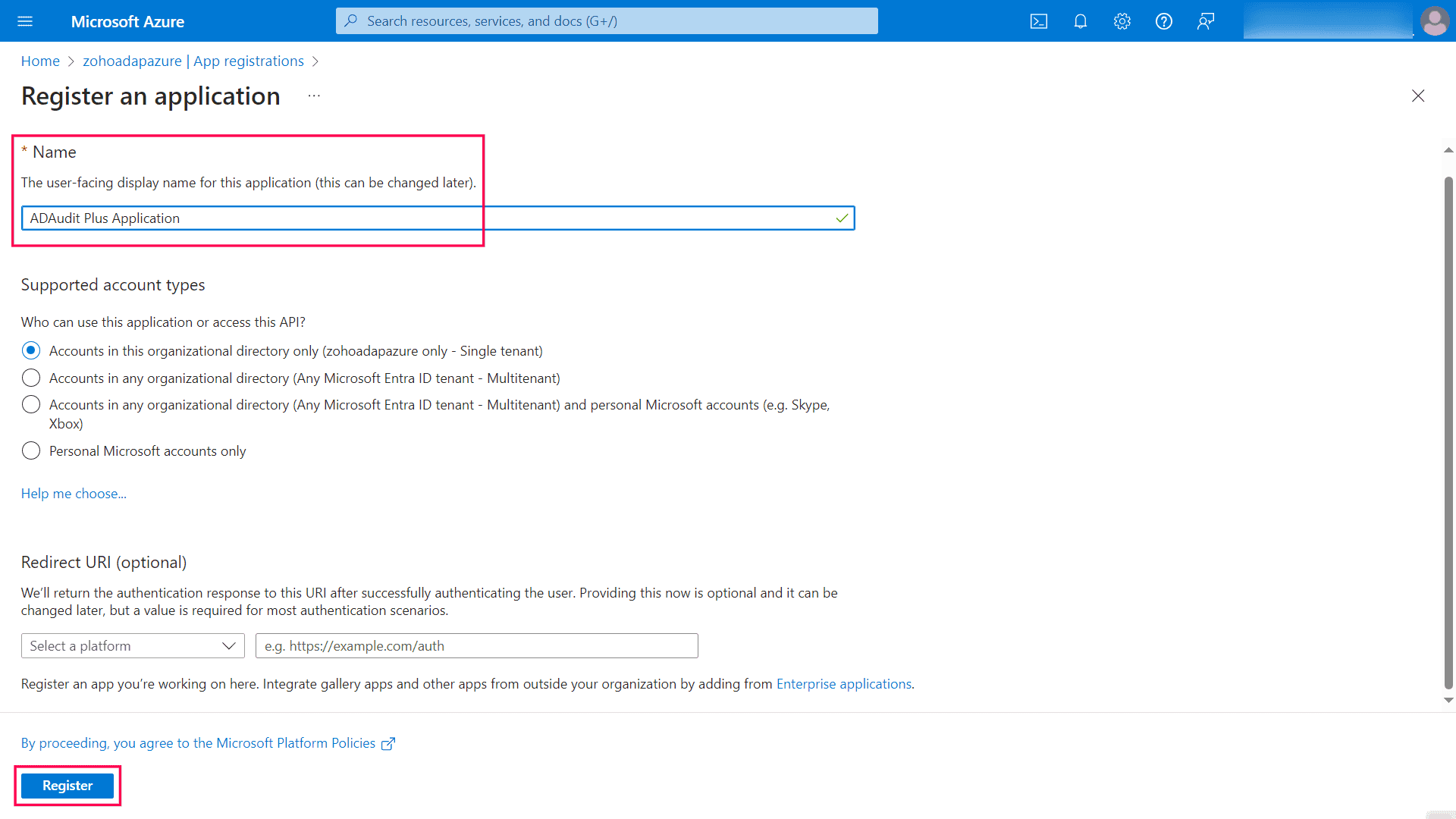Select Single tenant accounts option
The height and width of the screenshot is (819, 1456).
tap(31, 350)
